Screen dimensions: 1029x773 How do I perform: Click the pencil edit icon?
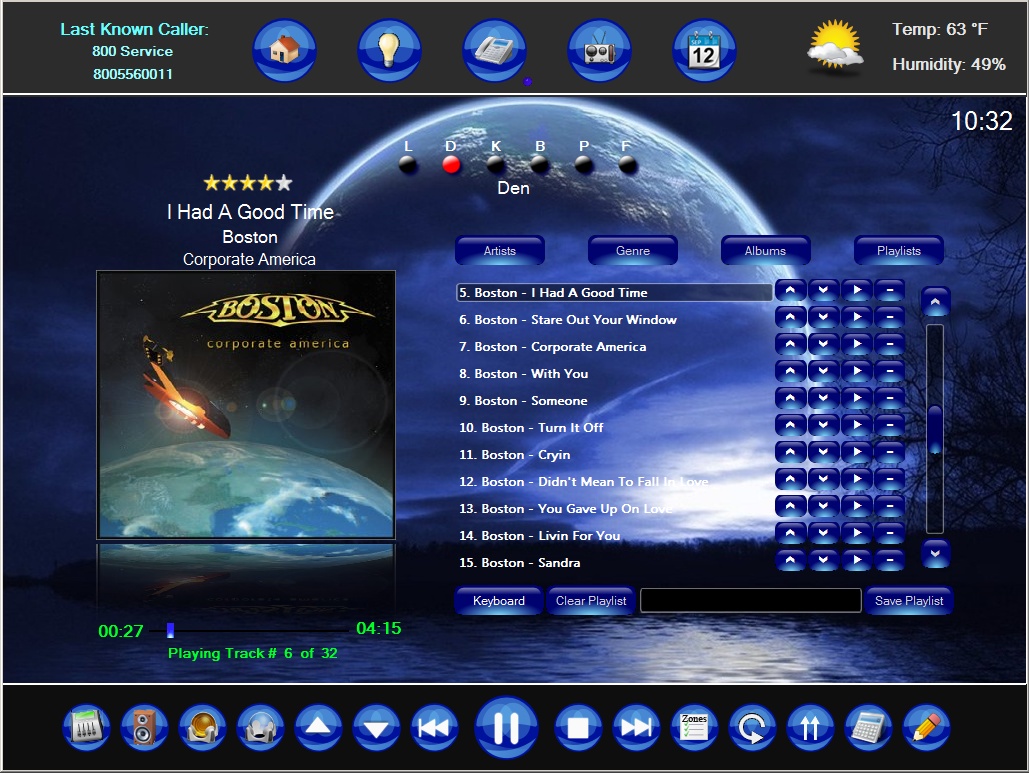[926, 728]
